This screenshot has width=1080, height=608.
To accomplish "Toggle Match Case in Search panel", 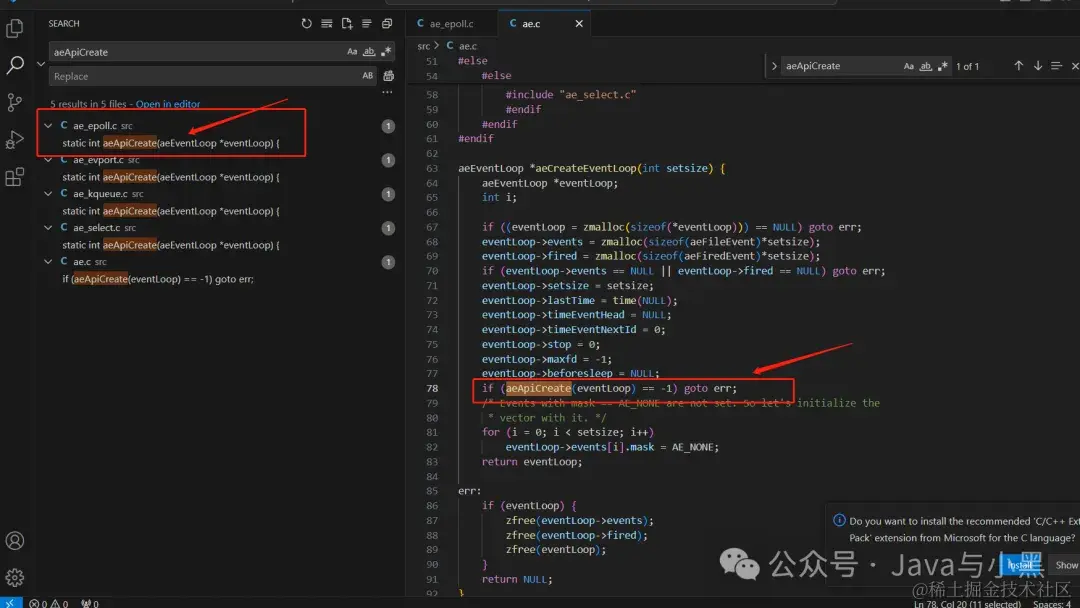I will 352,52.
